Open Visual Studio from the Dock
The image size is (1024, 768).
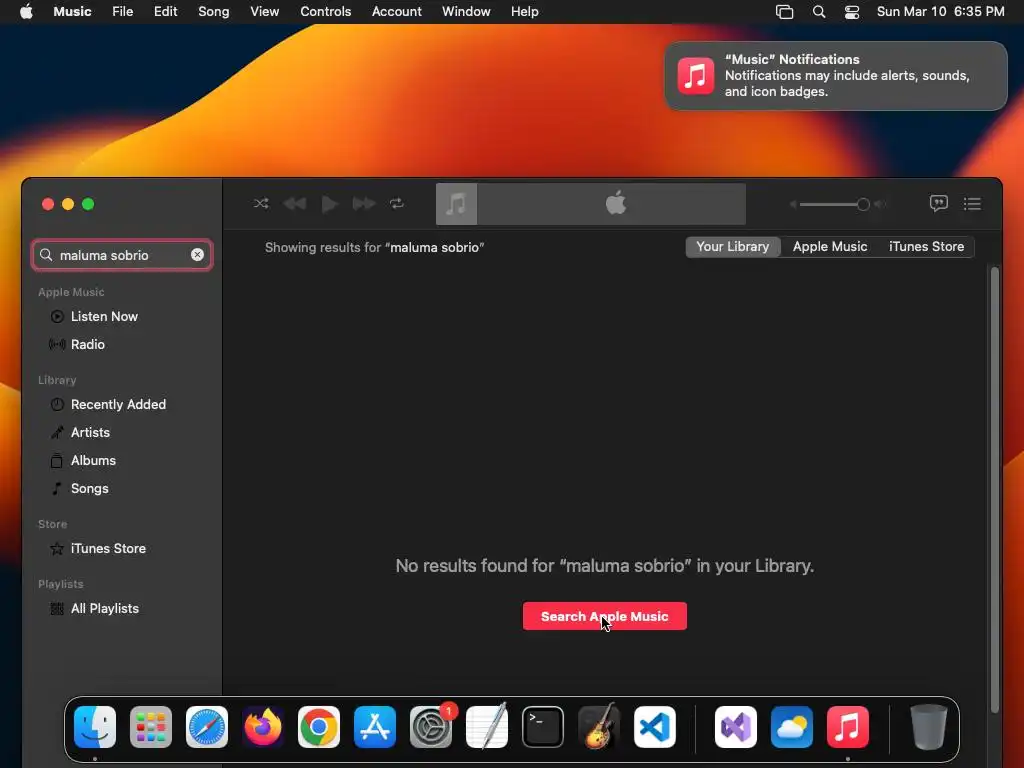736,727
